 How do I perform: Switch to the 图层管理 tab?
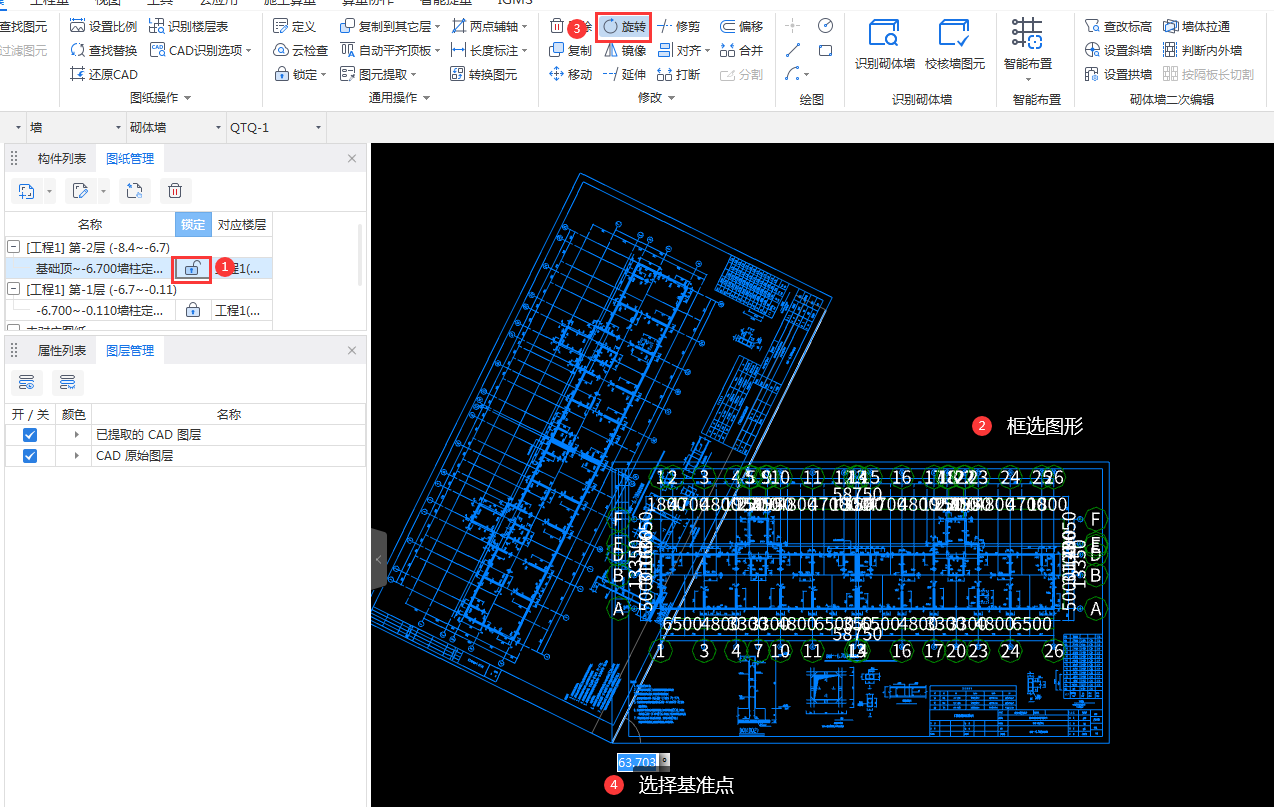tap(130, 350)
